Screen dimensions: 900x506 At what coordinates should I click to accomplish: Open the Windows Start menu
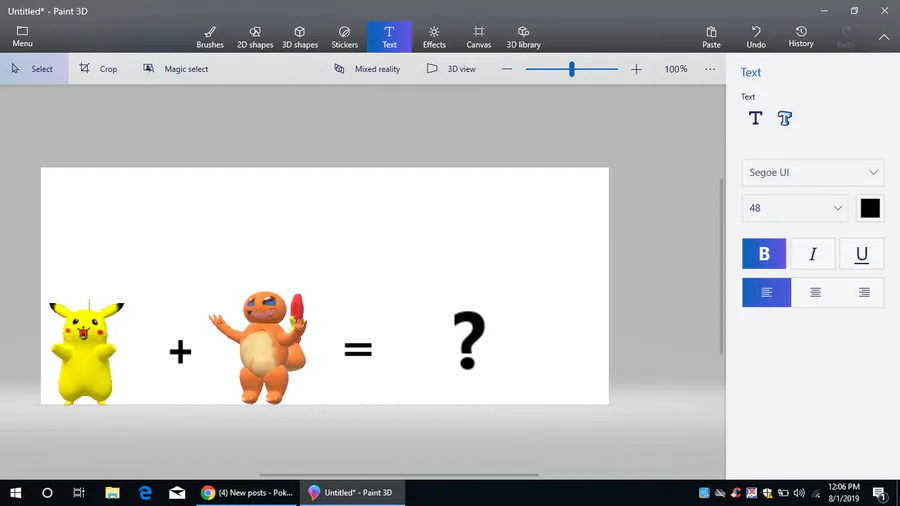coord(15,493)
